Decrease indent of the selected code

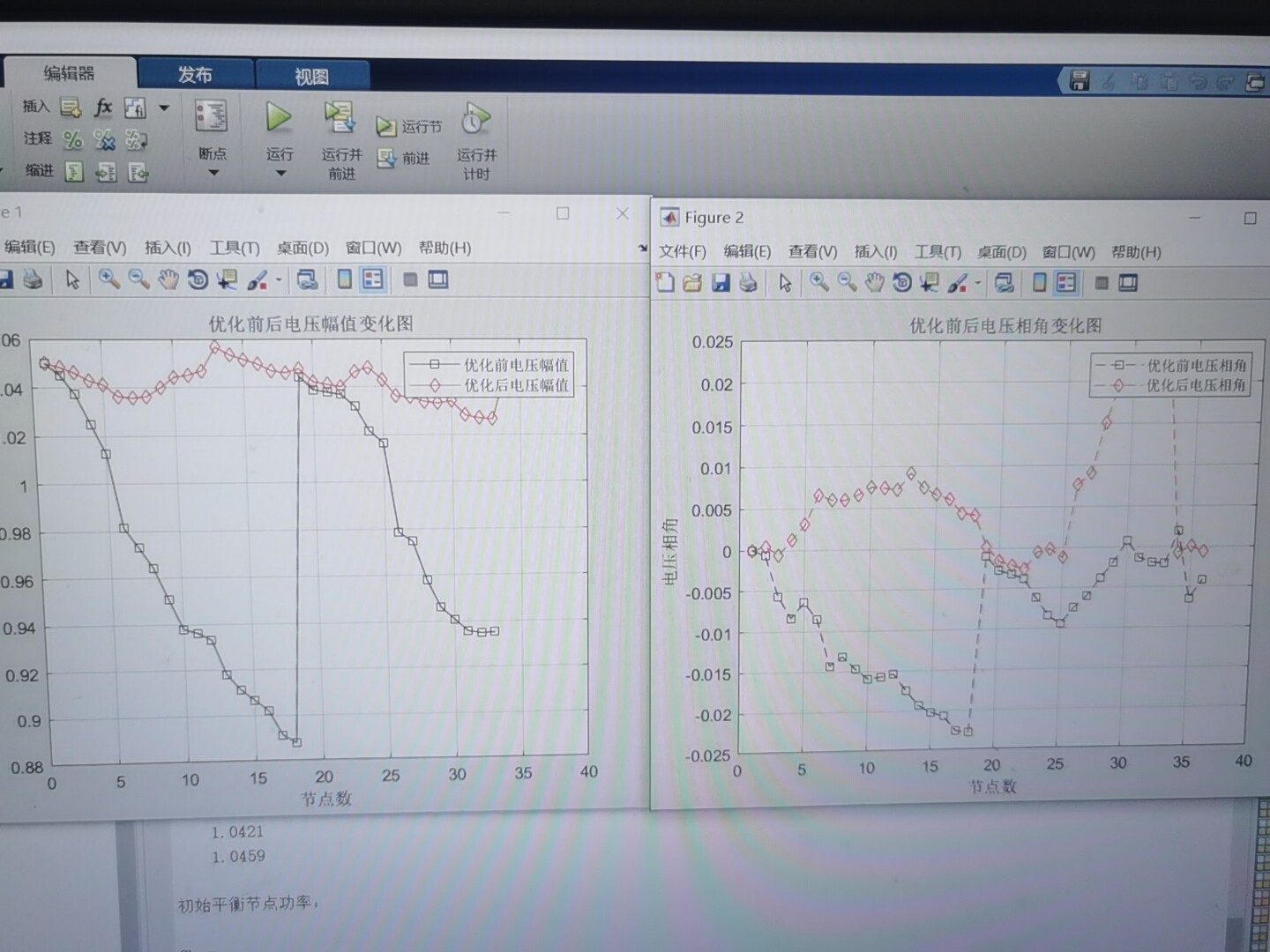point(138,172)
